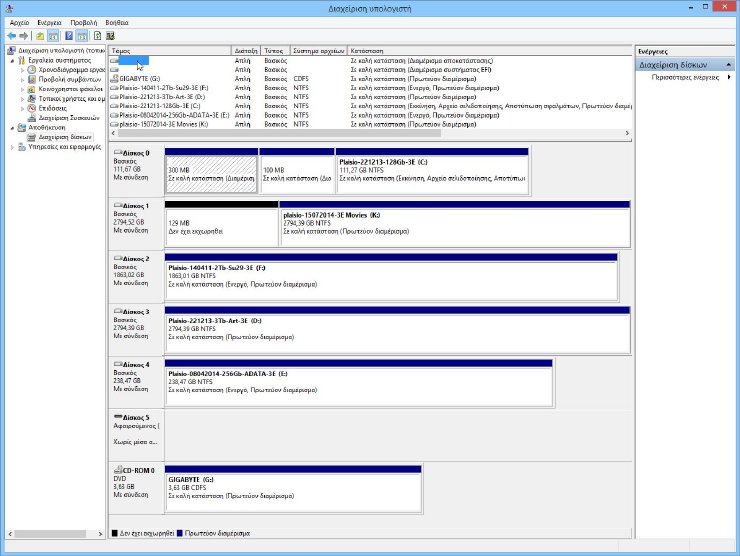This screenshot has width=740, height=556.
Task: Select the Χρονοδιάγραμμα εργασιών clock icon
Action: [32, 70]
